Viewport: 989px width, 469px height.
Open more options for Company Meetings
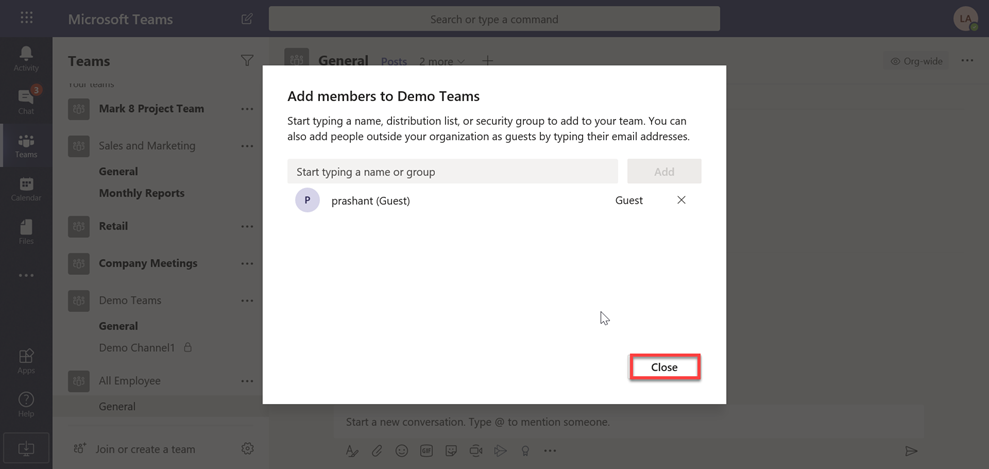[x=247, y=263]
